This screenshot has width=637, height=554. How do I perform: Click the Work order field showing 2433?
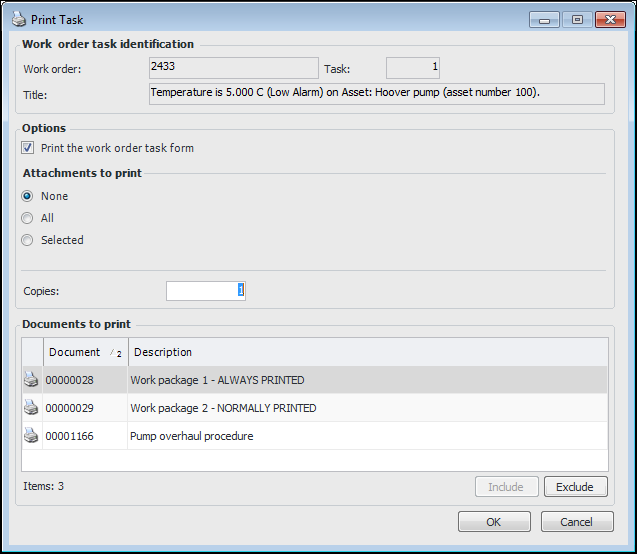(x=234, y=68)
